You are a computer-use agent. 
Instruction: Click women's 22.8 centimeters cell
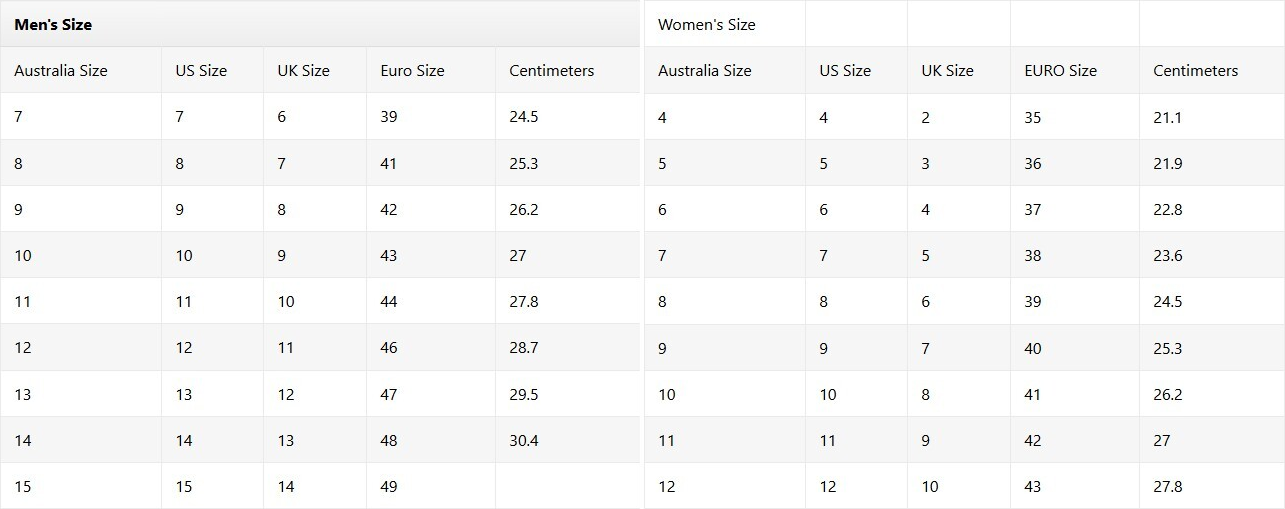tap(1167, 210)
